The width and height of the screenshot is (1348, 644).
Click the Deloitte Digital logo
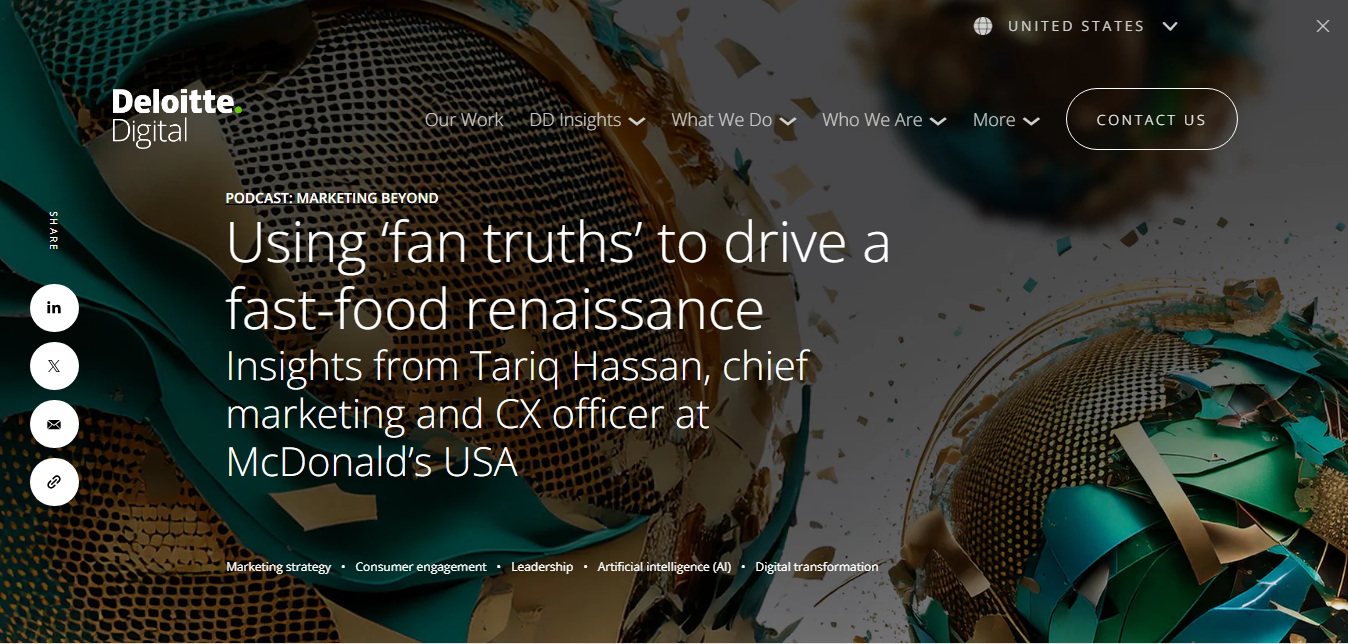click(x=177, y=117)
